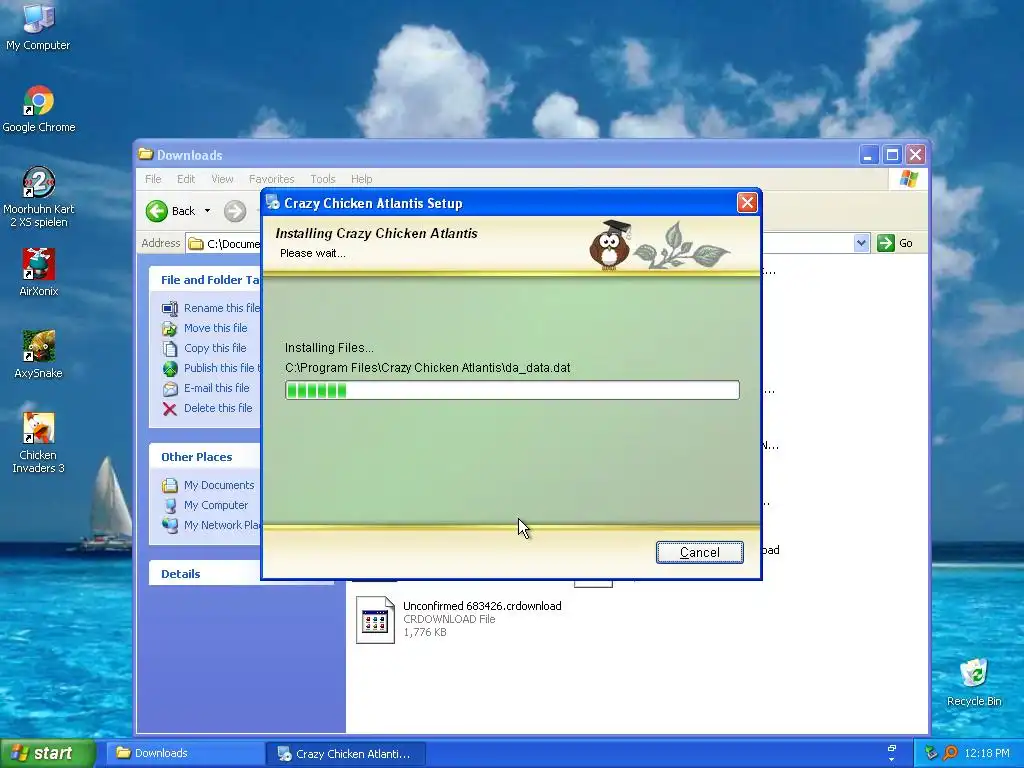
Task: Expand the Address bar dropdown
Action: 861,243
